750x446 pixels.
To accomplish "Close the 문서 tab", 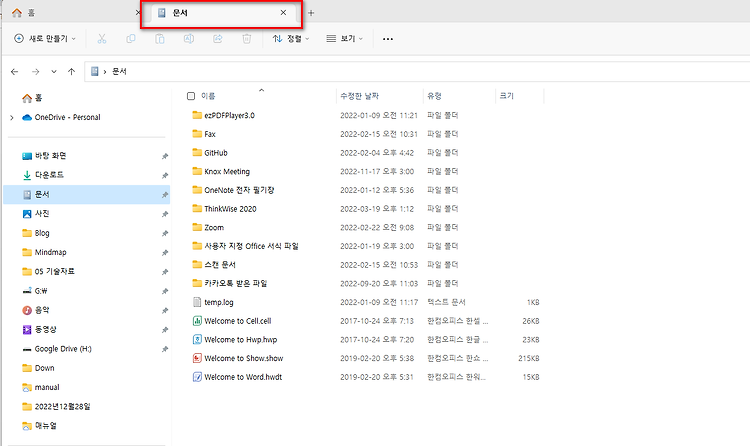I will [x=283, y=13].
